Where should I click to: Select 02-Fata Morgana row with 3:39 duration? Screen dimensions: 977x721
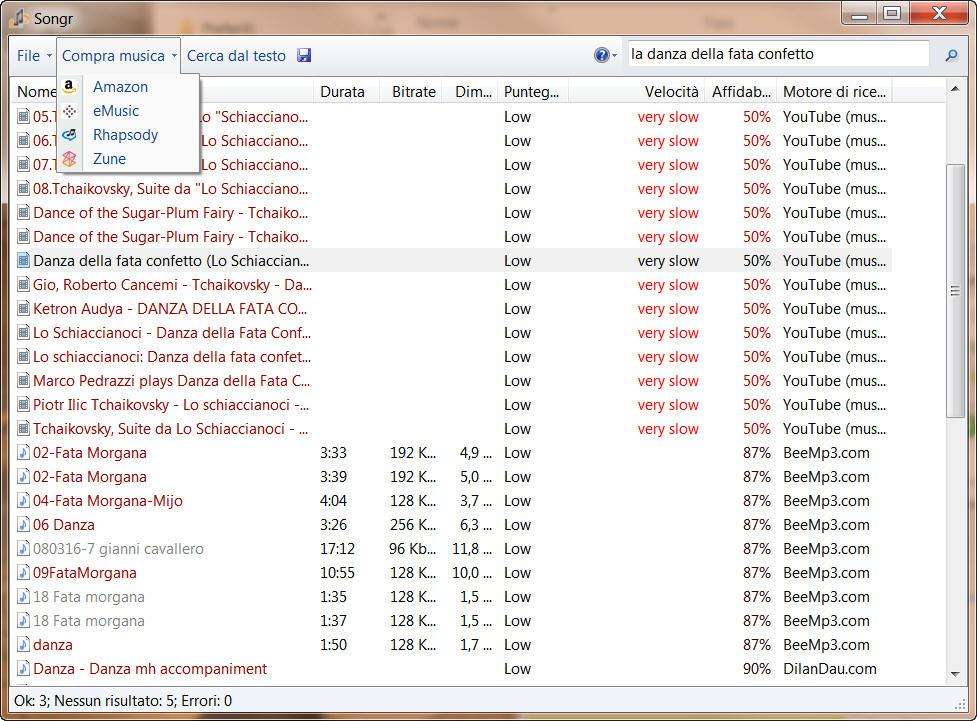pos(454,477)
